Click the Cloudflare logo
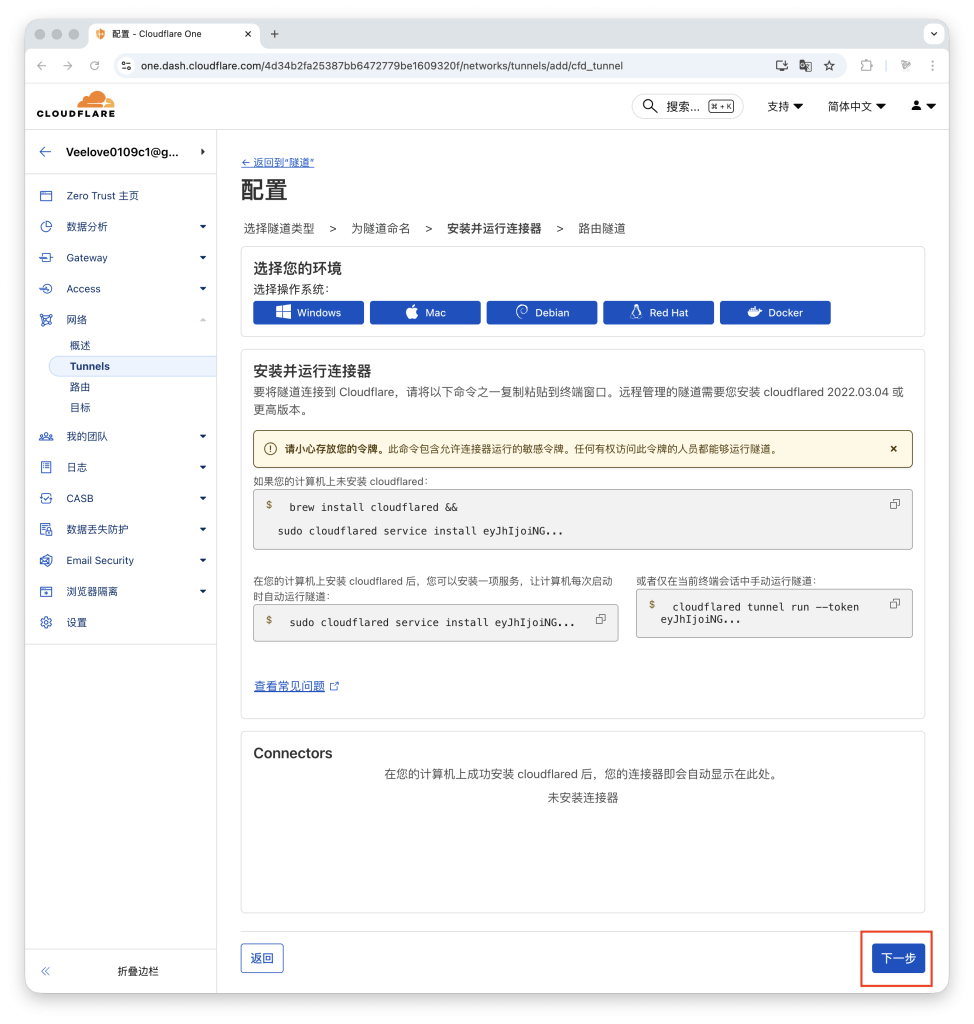 pos(75,104)
